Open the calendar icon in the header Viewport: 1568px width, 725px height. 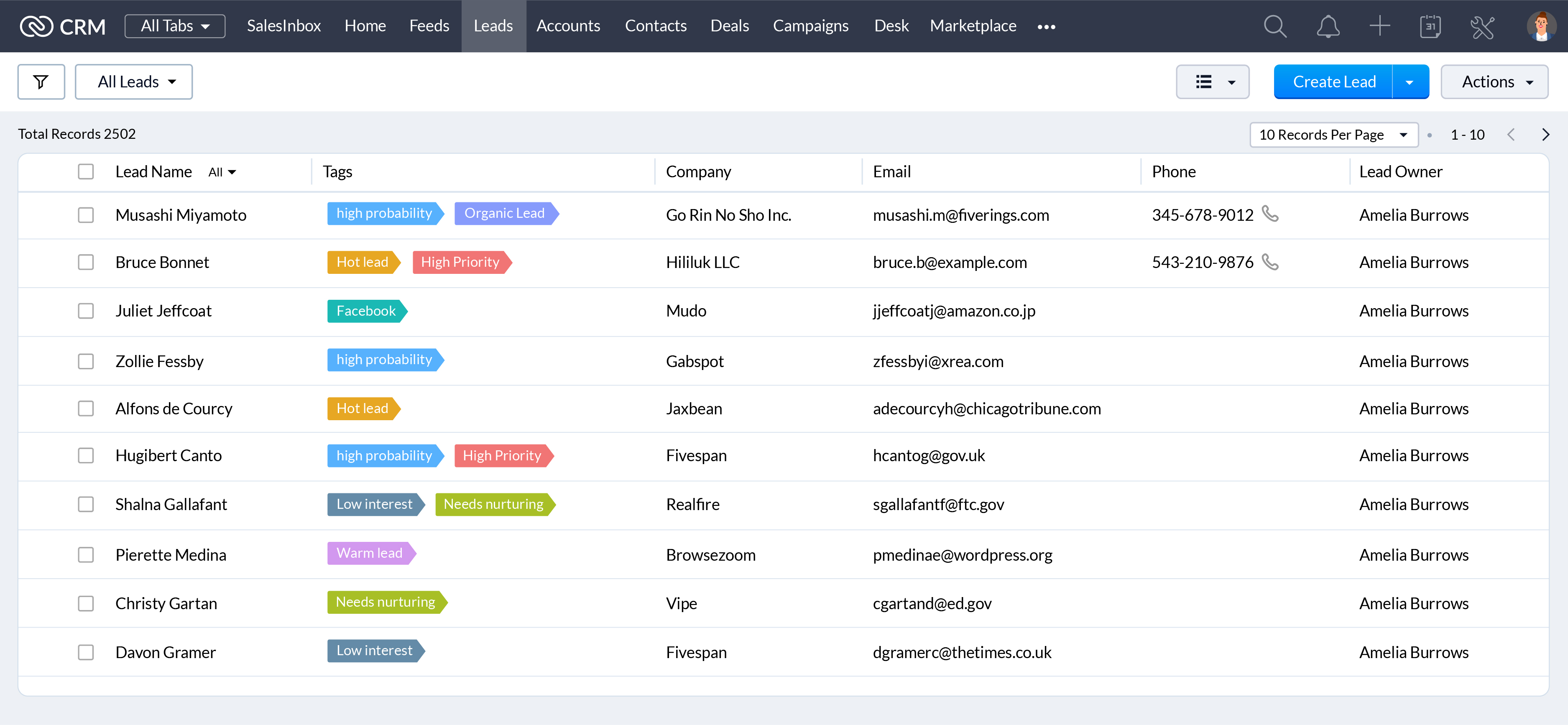[x=1430, y=26]
